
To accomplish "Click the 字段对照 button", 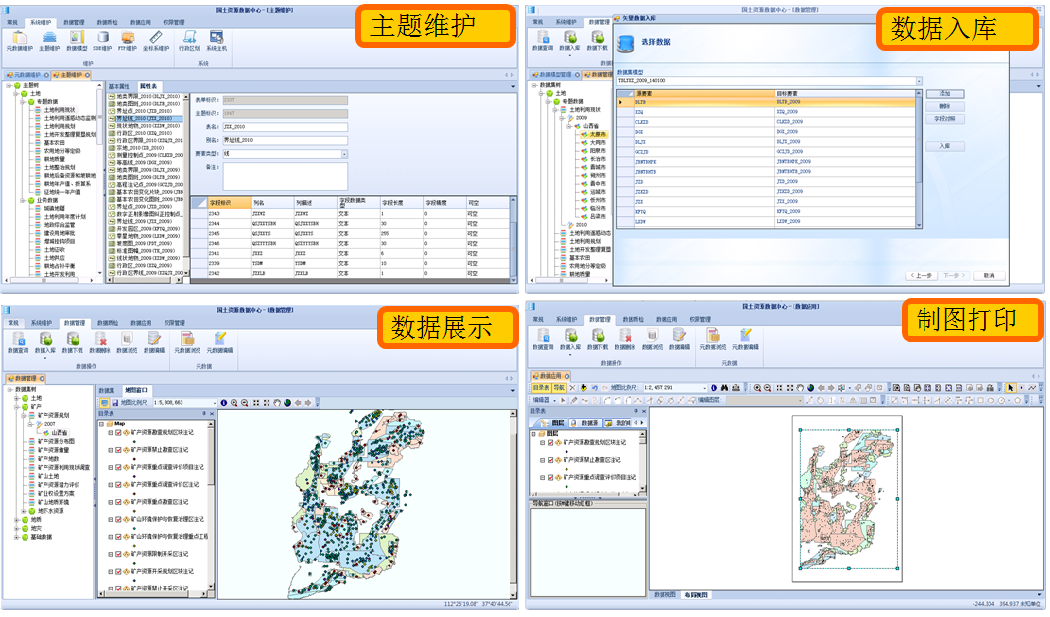I will point(944,119).
